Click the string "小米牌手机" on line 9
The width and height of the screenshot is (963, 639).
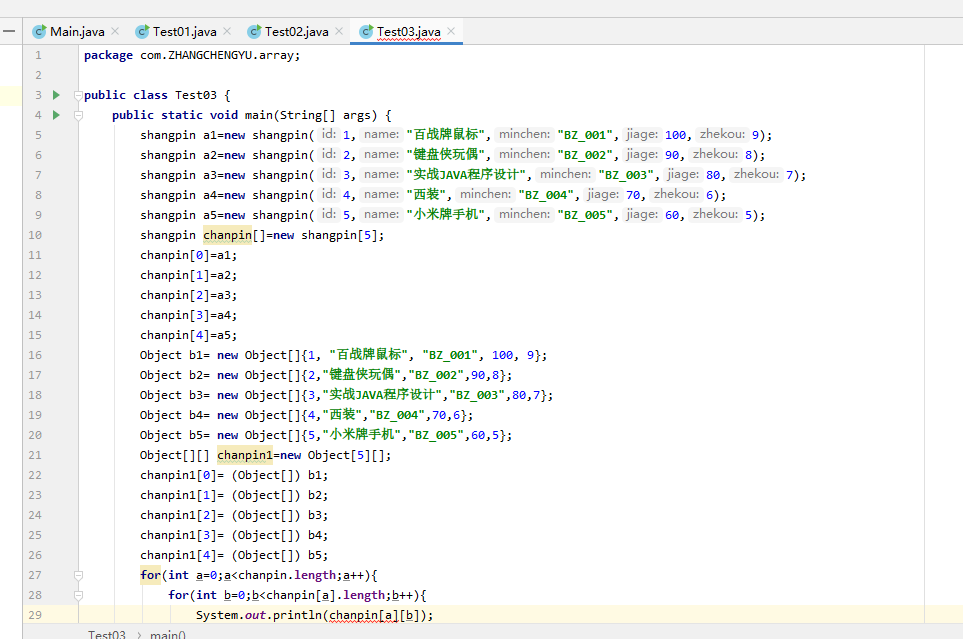click(445, 215)
